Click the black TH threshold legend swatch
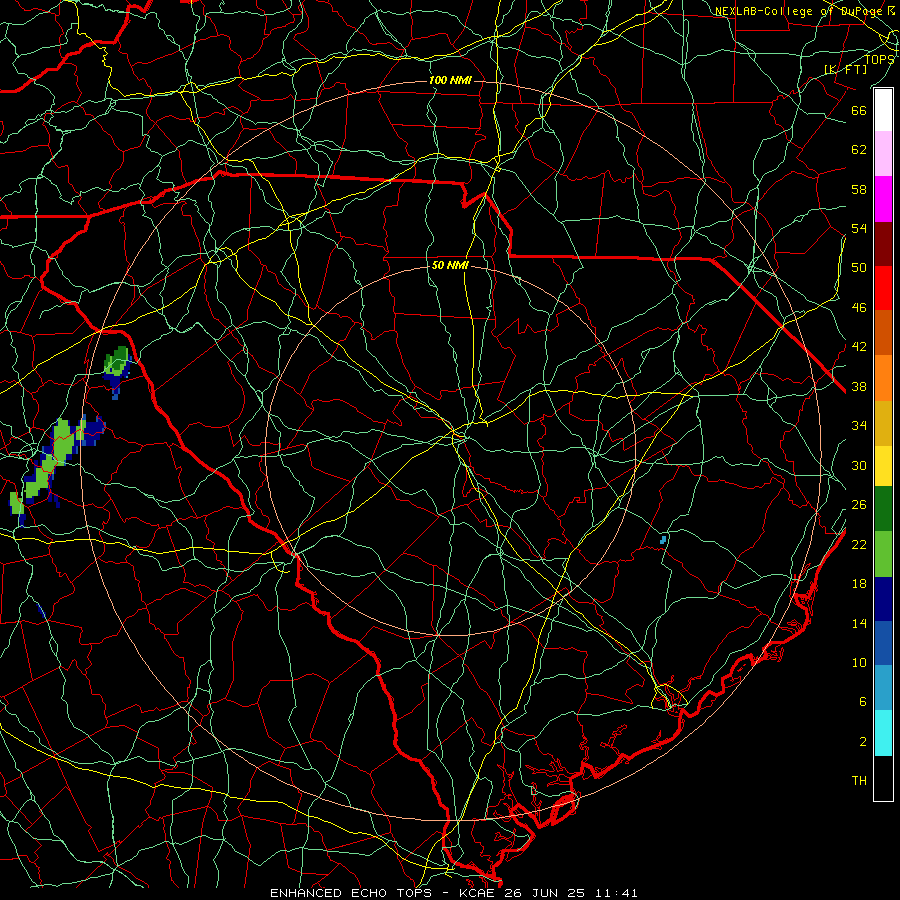Viewport: 900px width, 900px height. point(883,778)
